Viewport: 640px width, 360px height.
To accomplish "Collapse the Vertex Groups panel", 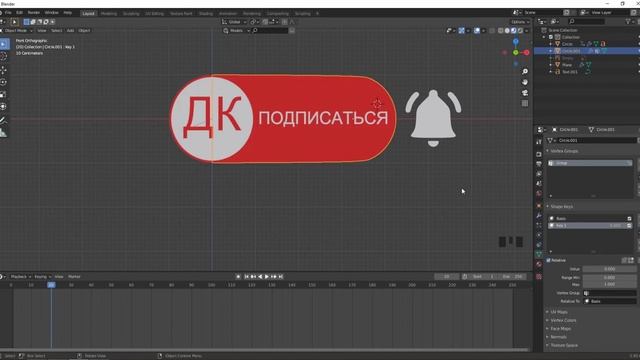I will tap(564, 151).
